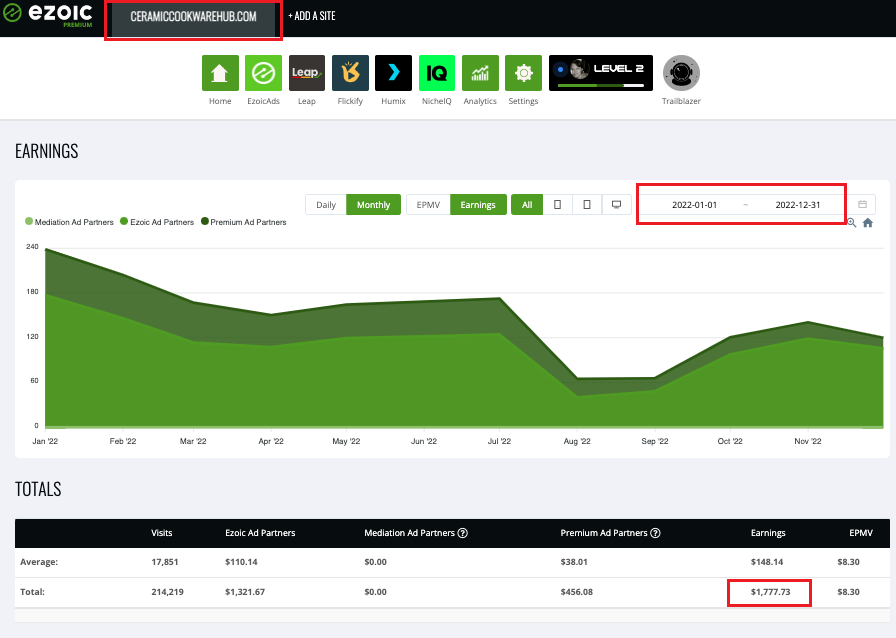Click the Ezoic Ad Partners column header
Image resolution: width=896 pixels, height=638 pixels.
[260, 533]
